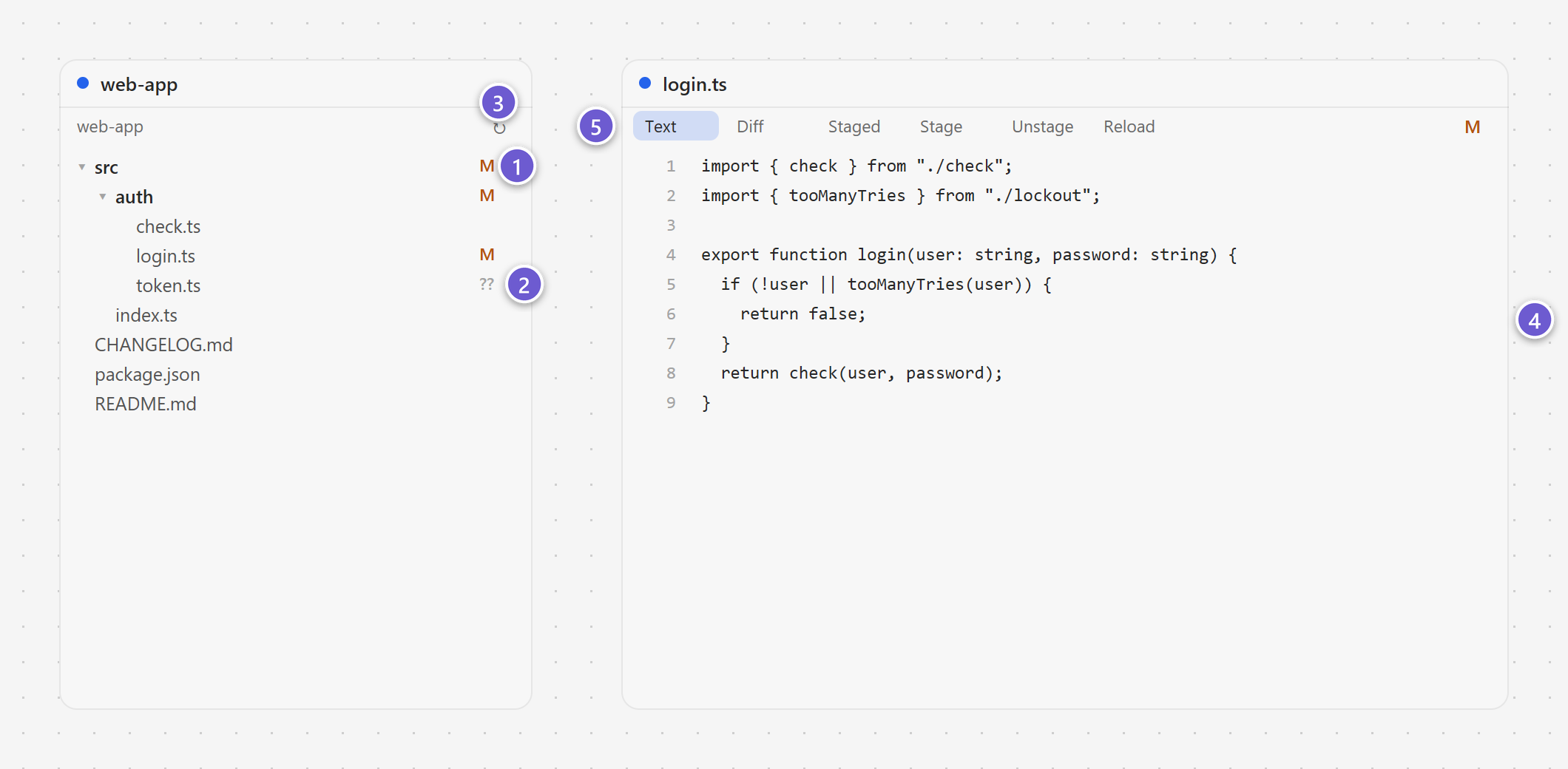Switch to the Diff tab
The width and height of the screenshot is (1568, 769).
pyautogui.click(x=750, y=126)
